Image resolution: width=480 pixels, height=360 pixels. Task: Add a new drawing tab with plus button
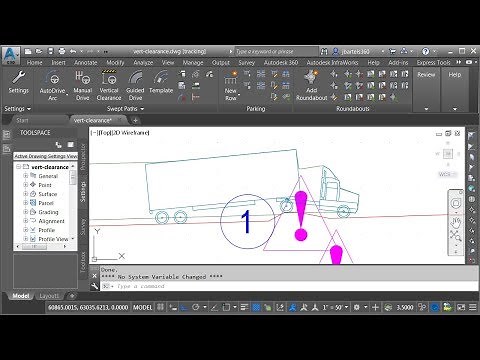[135, 120]
